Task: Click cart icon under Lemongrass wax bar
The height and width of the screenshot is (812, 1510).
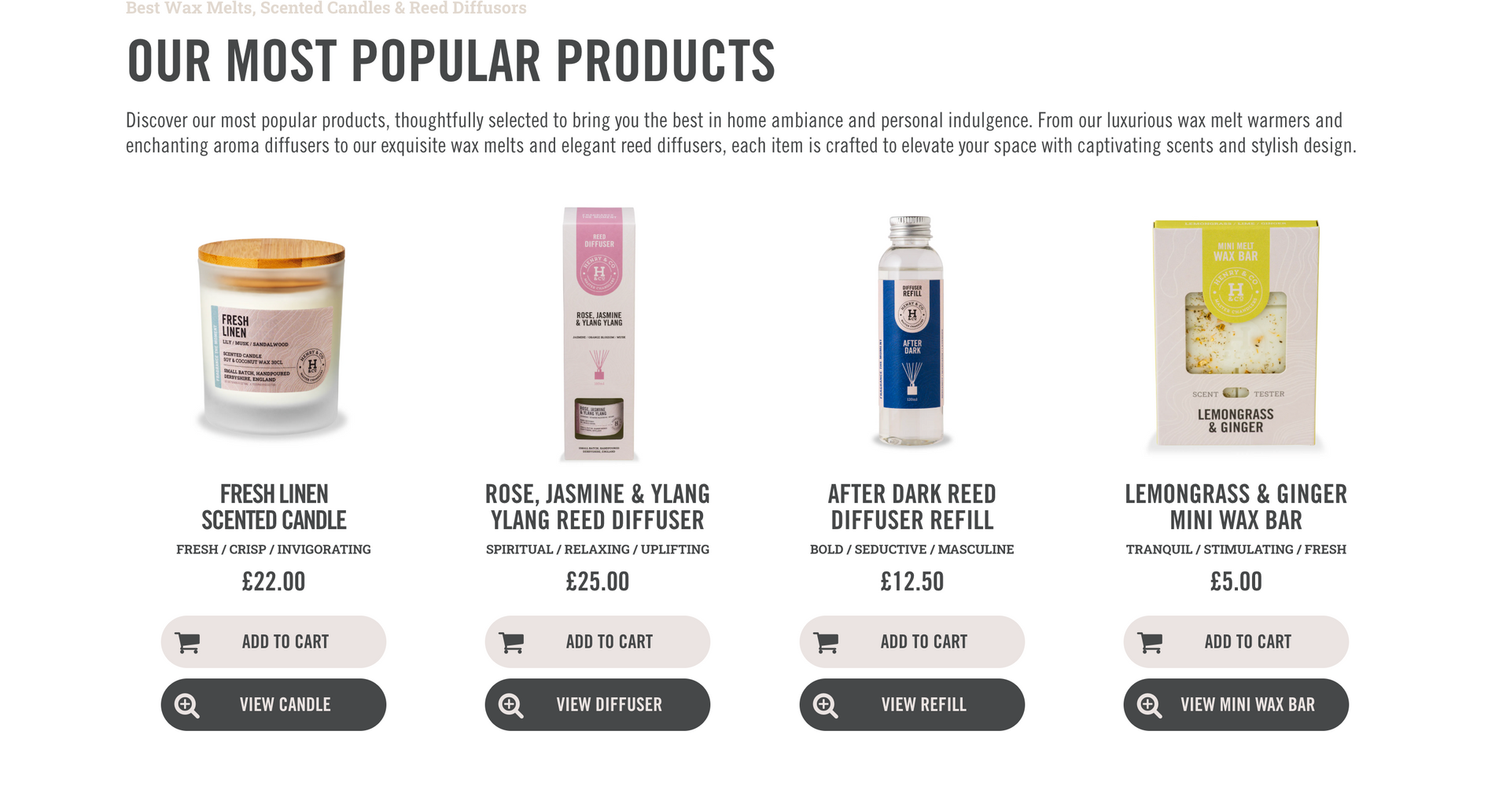Action: tap(1150, 643)
